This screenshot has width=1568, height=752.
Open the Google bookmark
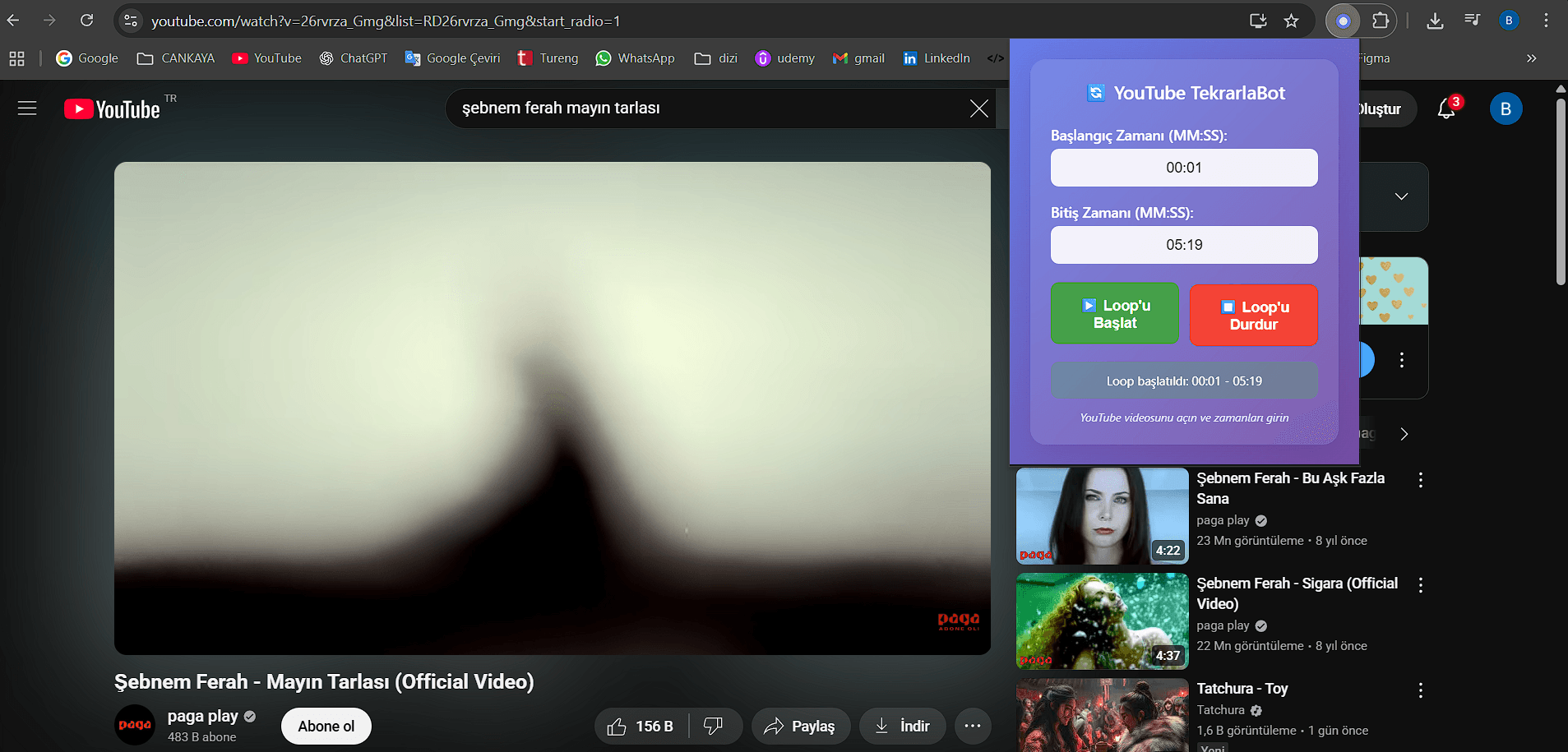click(x=87, y=58)
